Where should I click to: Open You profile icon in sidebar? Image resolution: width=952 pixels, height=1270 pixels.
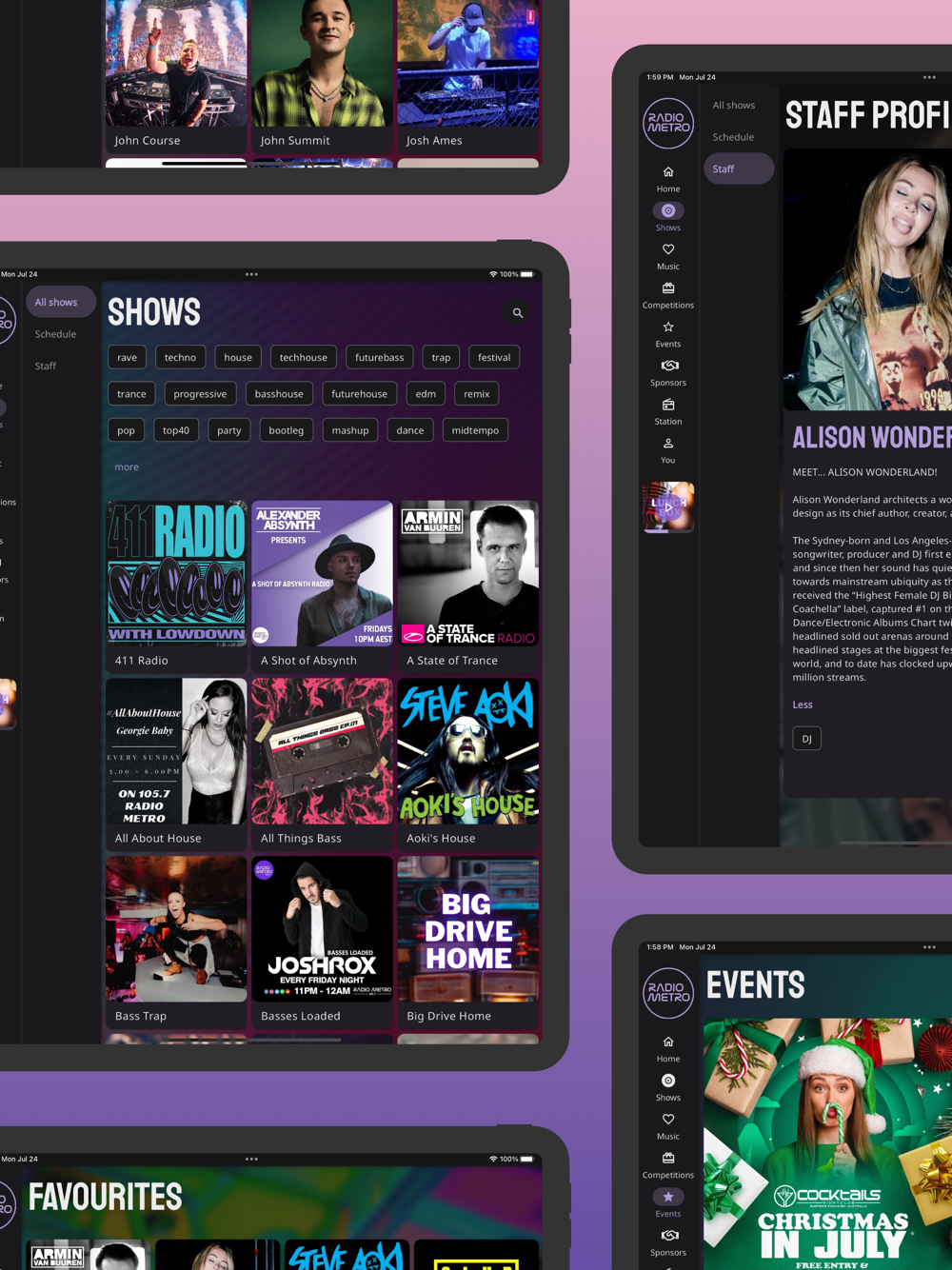coord(668,444)
